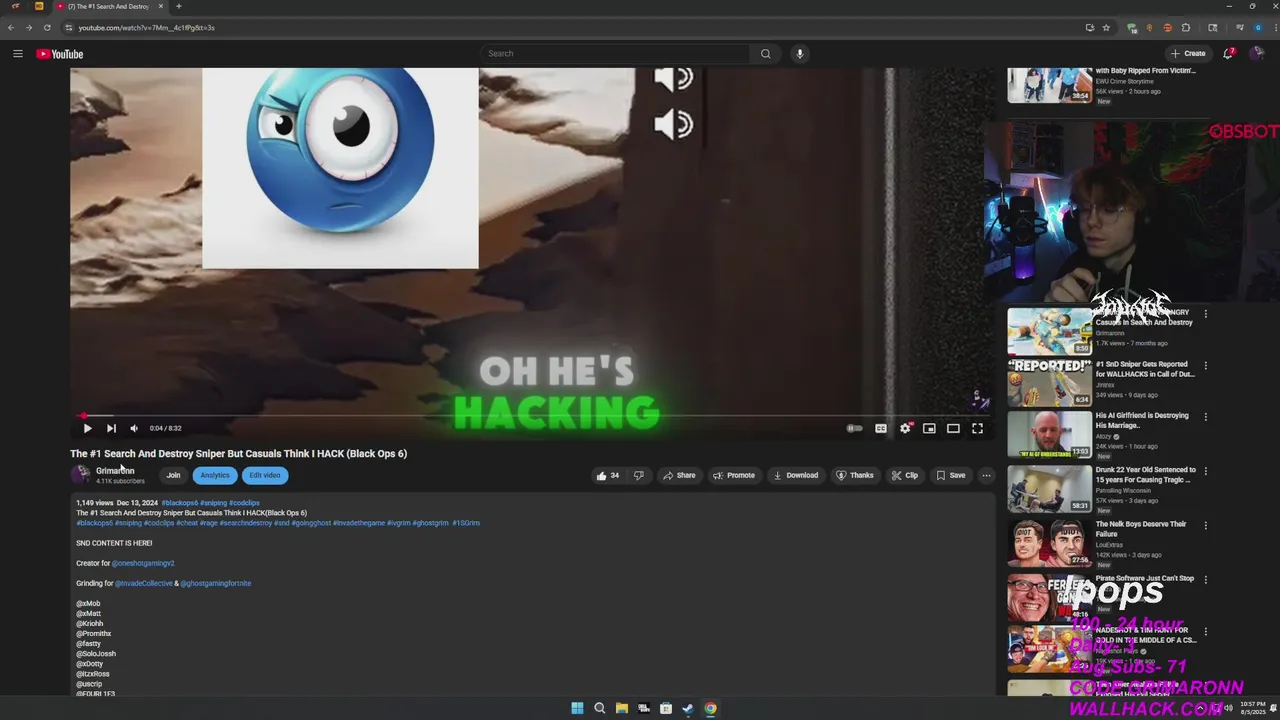
Task: Click the Edit video button
Action: click(265, 476)
